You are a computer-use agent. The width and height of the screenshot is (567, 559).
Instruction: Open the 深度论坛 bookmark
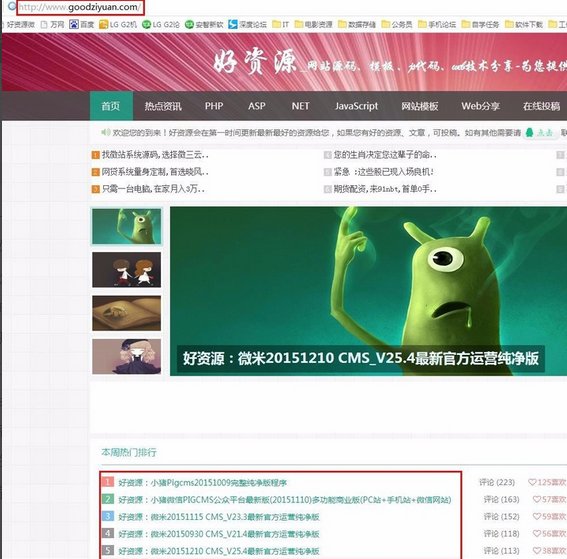247,25
